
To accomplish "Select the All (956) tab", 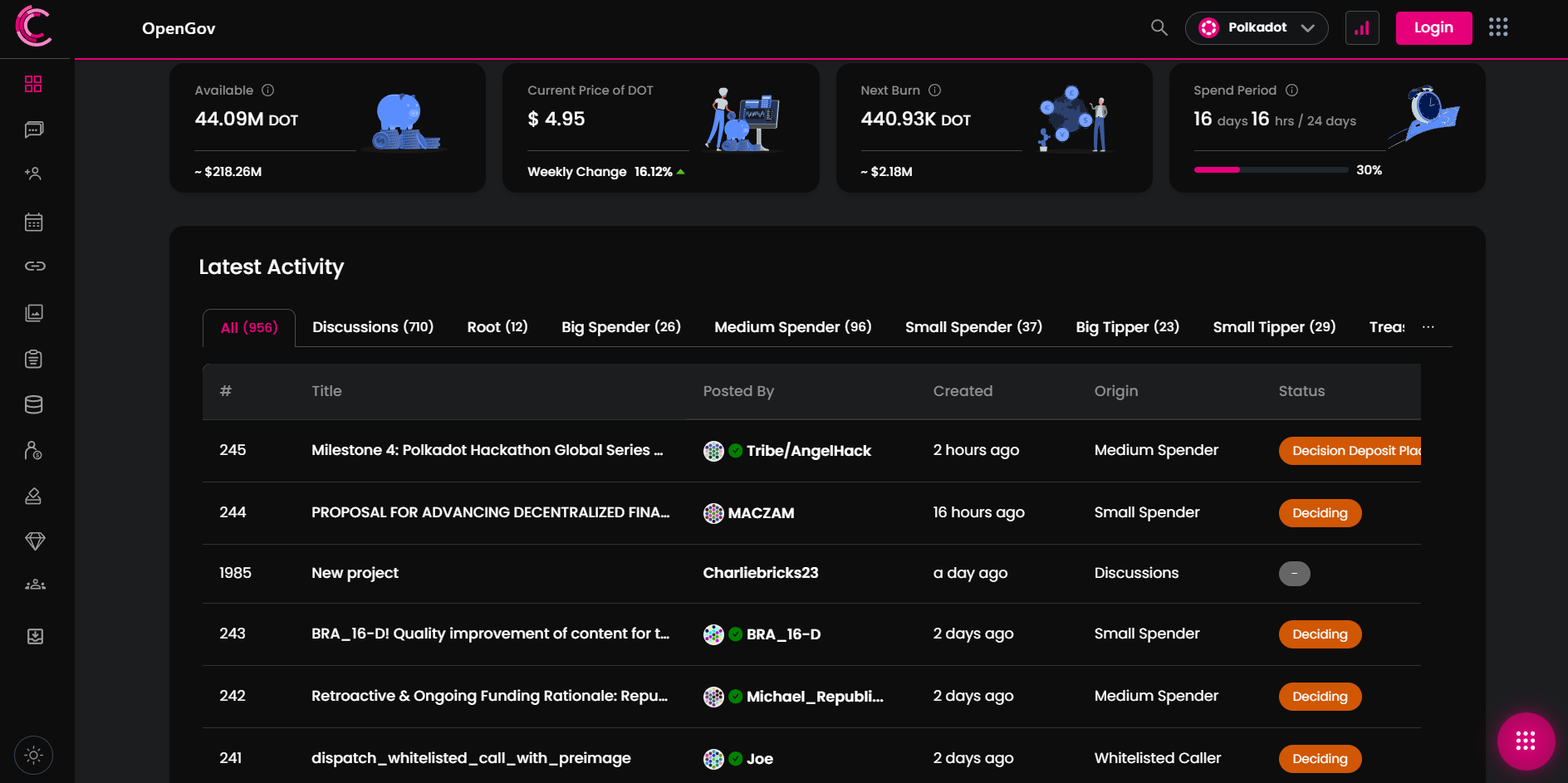I will pyautogui.click(x=249, y=328).
